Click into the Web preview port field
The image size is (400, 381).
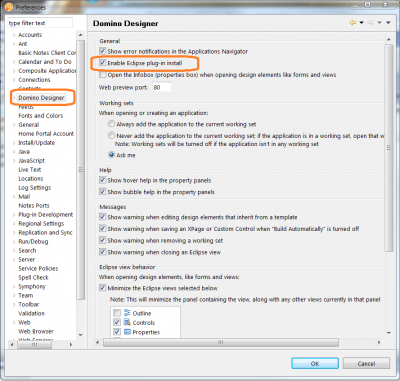162,87
